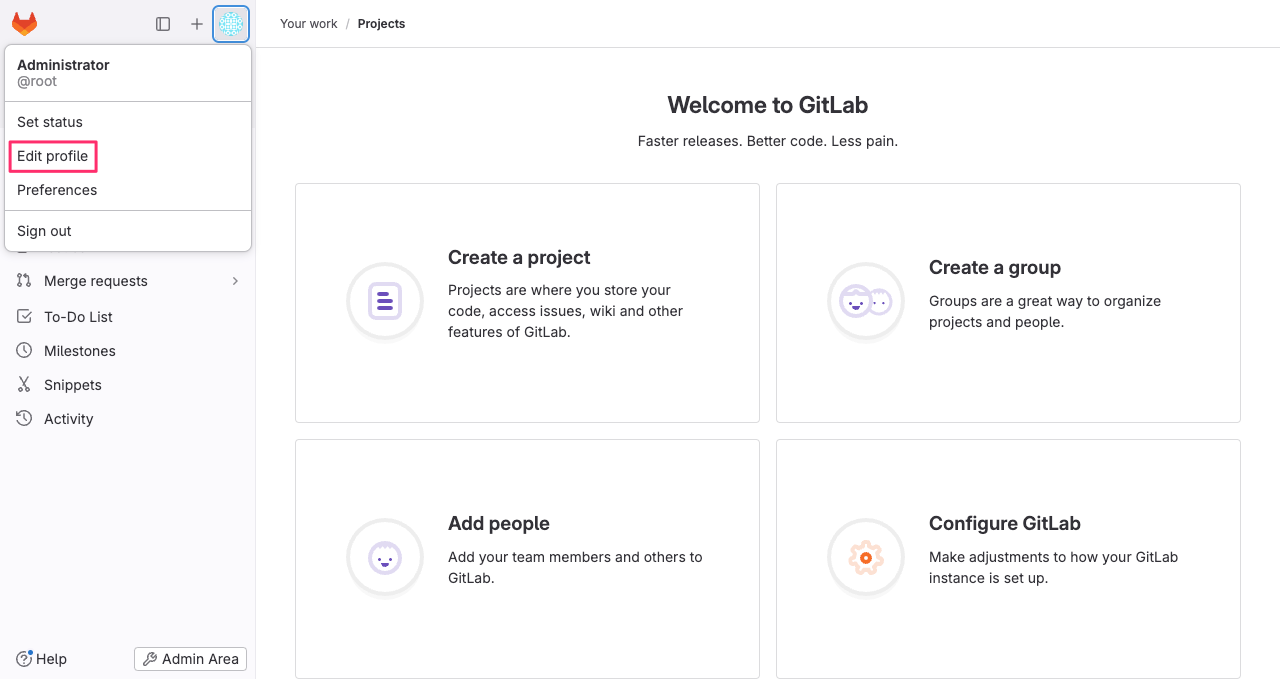Click 'Faster releases. Better code.' tagline
The image size is (1280, 679).
tap(768, 141)
